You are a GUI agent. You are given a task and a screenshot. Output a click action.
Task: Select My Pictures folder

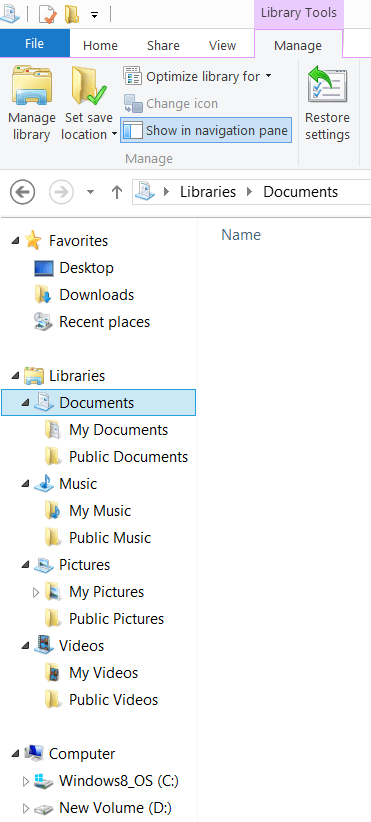[106, 592]
